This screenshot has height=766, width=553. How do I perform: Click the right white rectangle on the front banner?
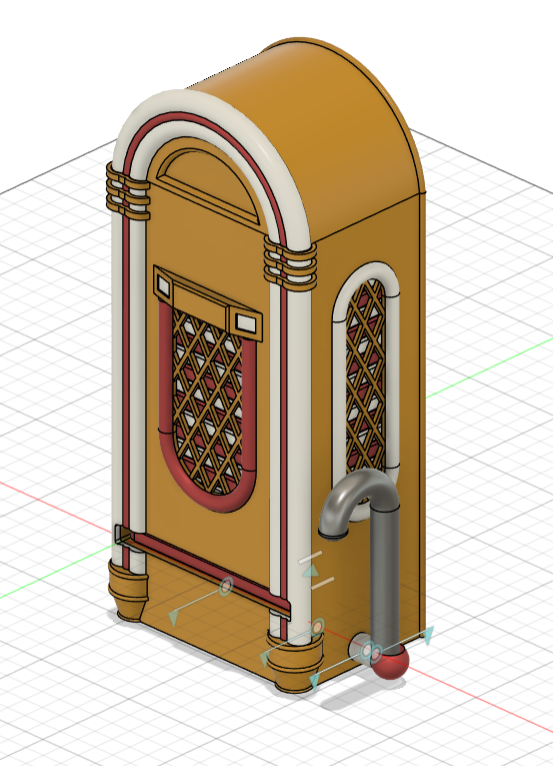pos(246,323)
